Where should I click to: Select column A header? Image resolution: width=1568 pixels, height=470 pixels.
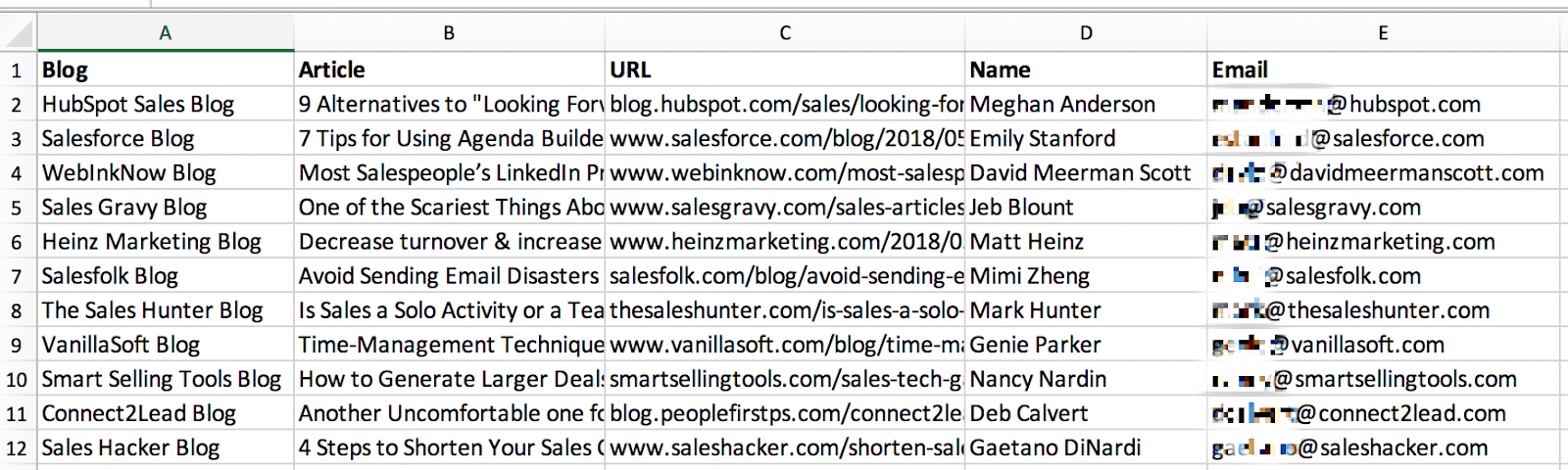click(x=166, y=33)
